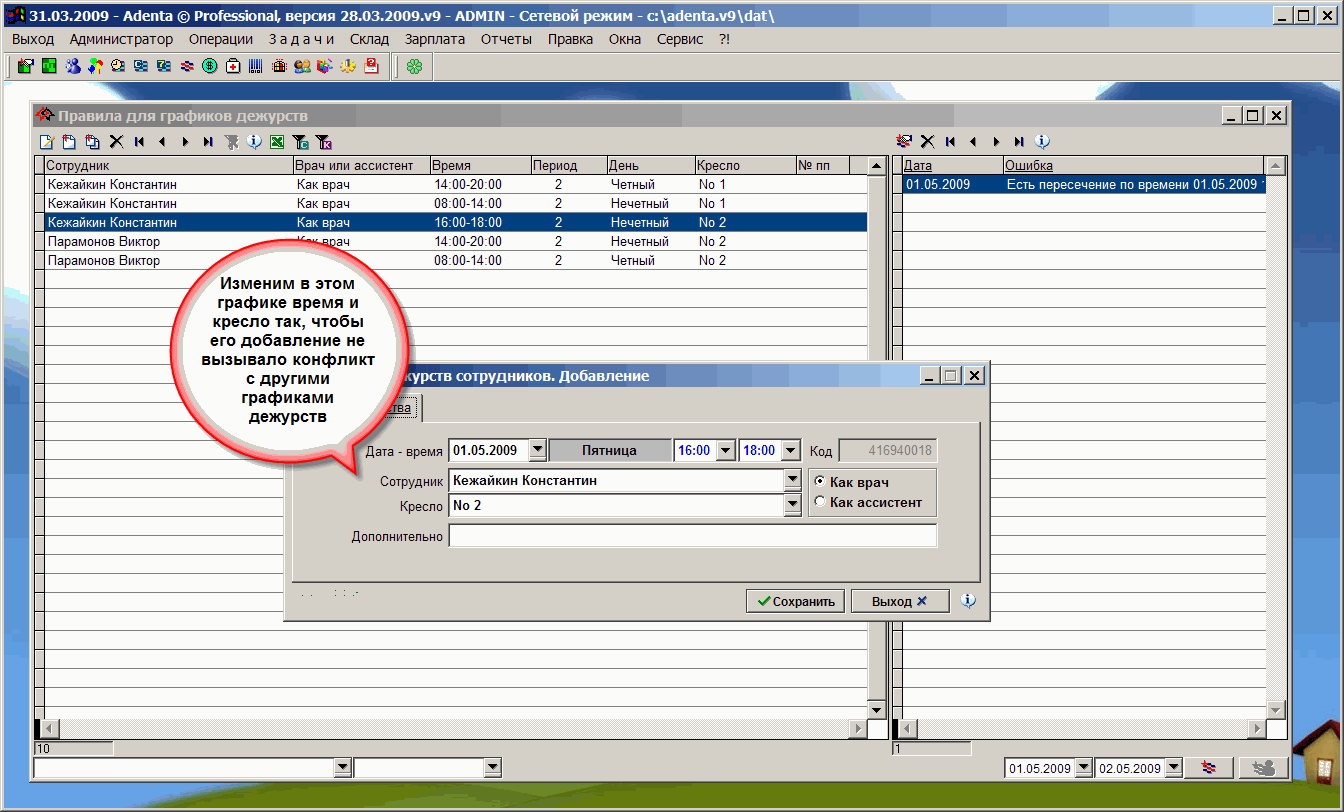Click the delete X icon in rules toolbar
1344x812 pixels.
pyautogui.click(x=116, y=142)
